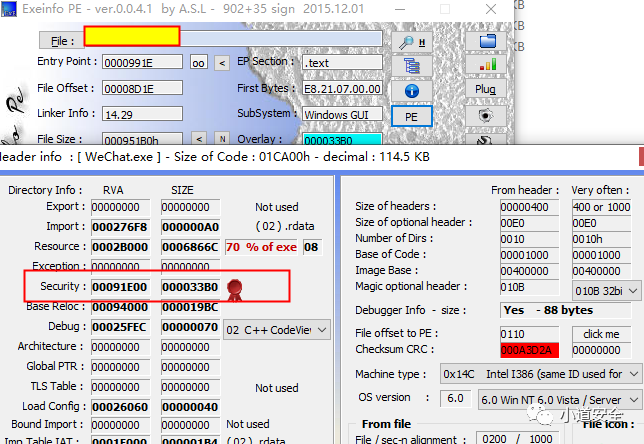Click the Debug RVA field 00025FEC

coord(120,327)
